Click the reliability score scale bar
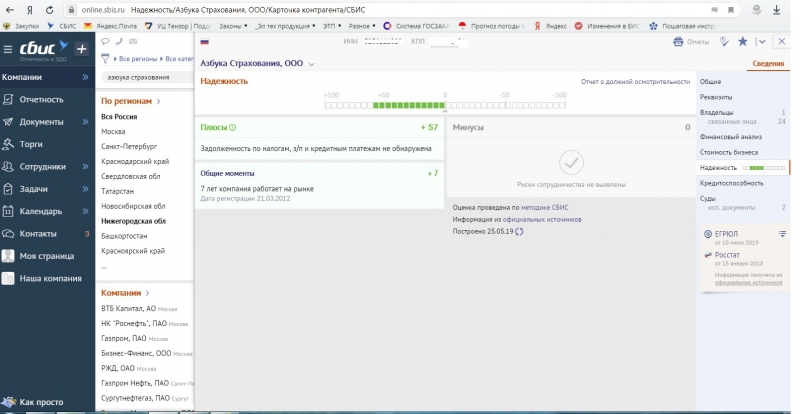This screenshot has height=414, width=800. [445, 105]
